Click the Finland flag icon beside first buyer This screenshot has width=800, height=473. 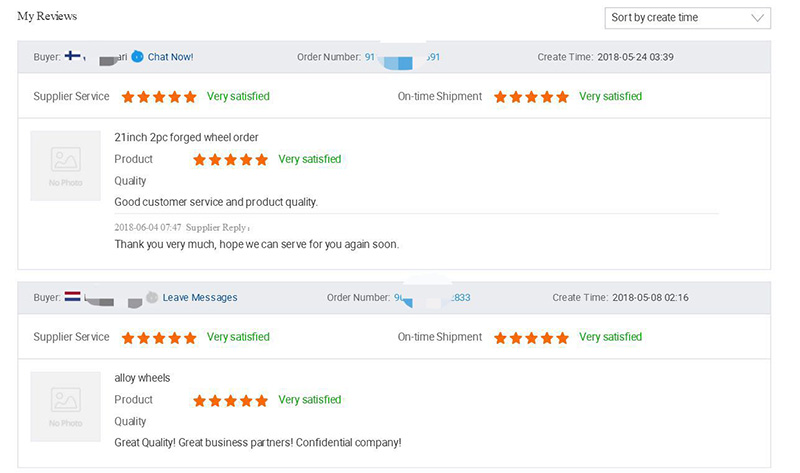click(x=72, y=56)
